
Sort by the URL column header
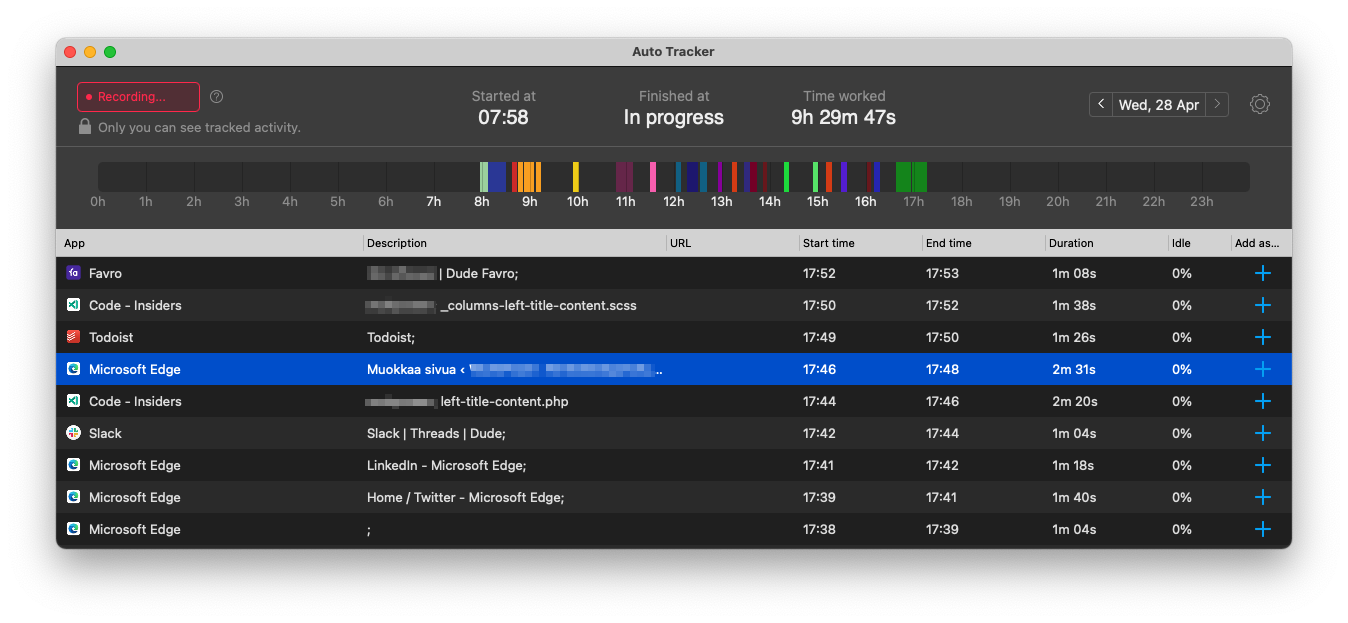point(733,243)
